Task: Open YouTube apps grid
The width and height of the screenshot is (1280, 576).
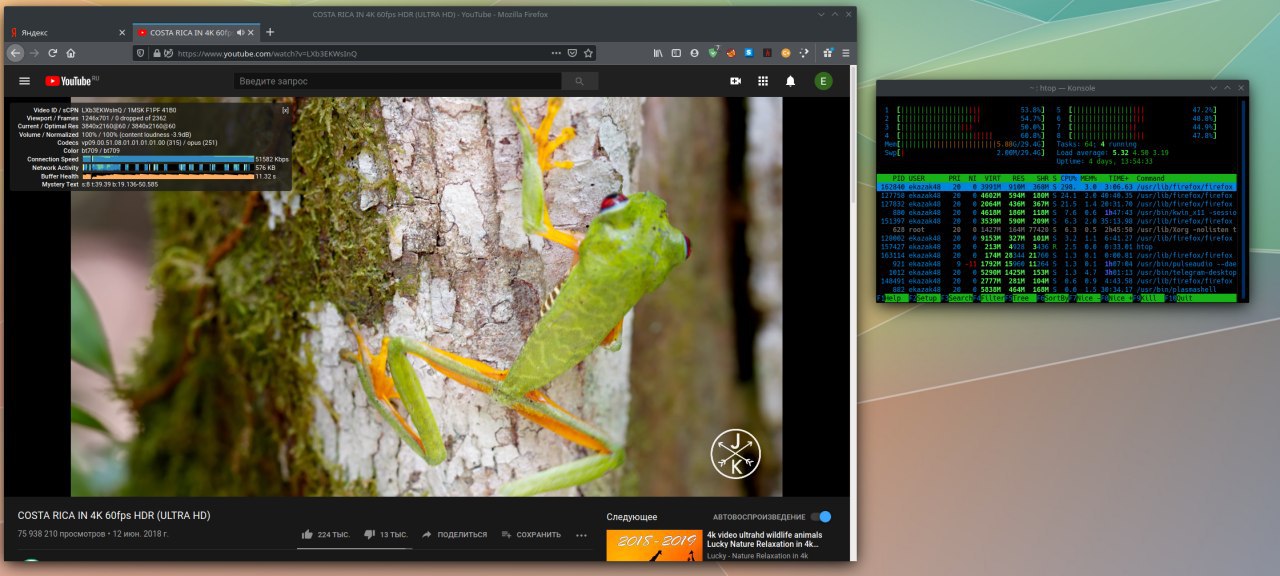Action: pos(763,81)
